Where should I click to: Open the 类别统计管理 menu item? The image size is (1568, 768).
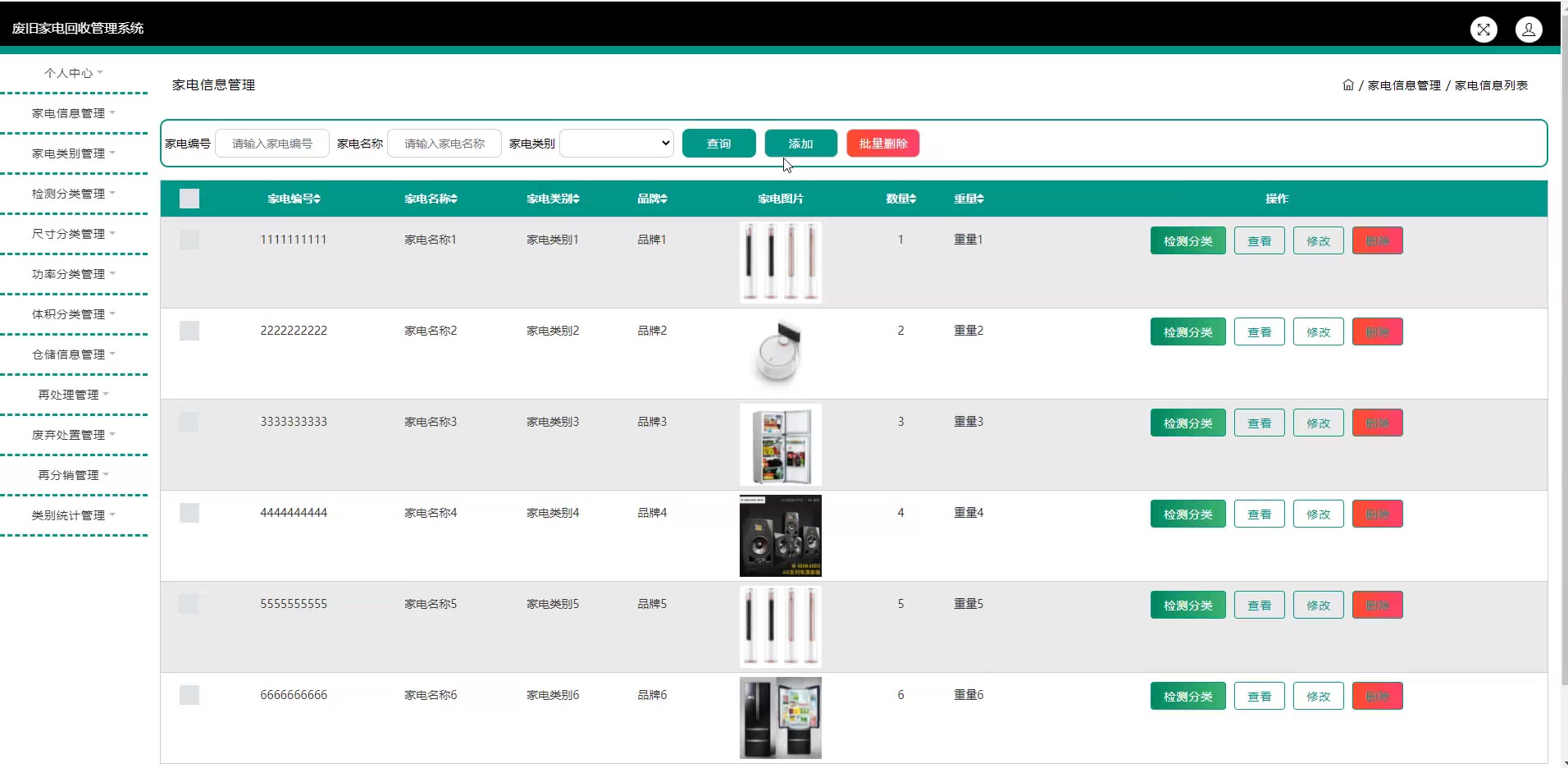pos(73,515)
